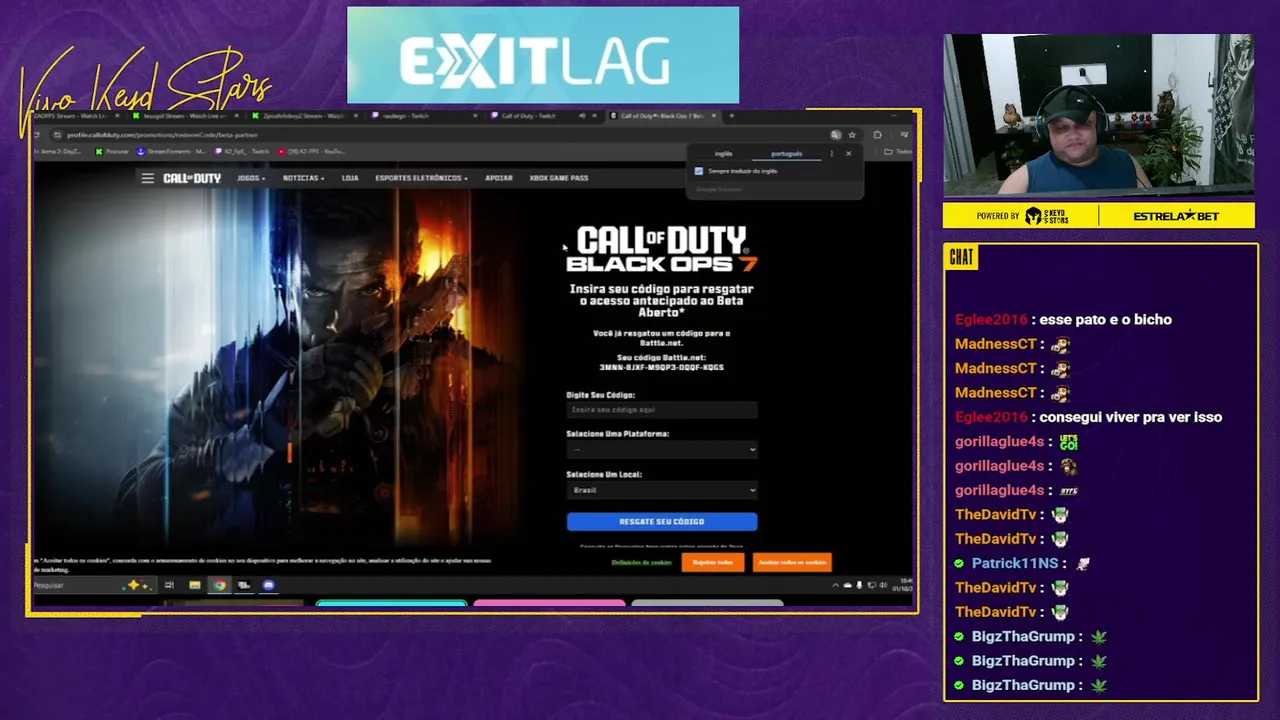Click the webcam video feed
Viewport: 1280px width, 720px height.
[1098, 114]
